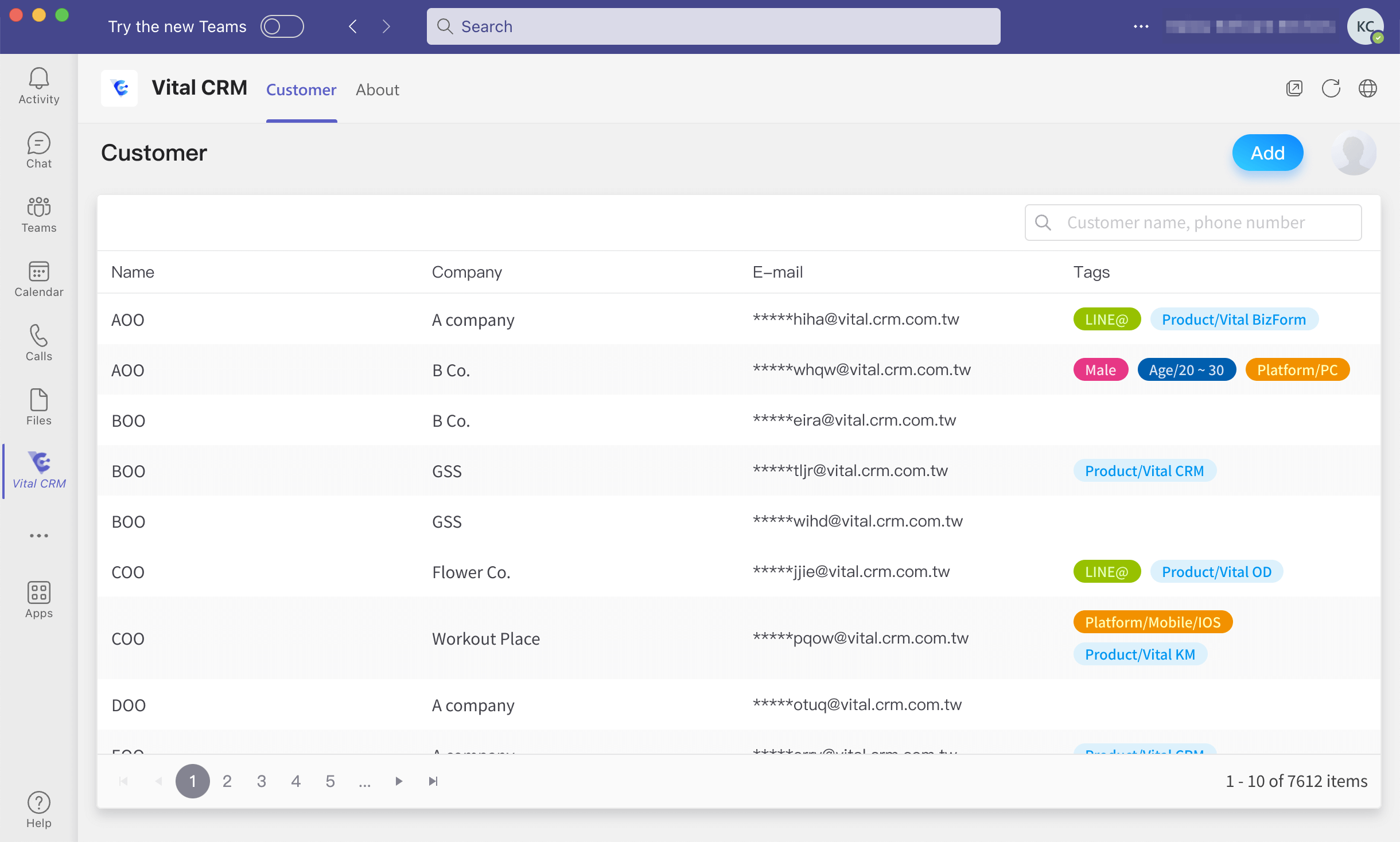Open the gray user avatar beside Add

(x=1354, y=153)
